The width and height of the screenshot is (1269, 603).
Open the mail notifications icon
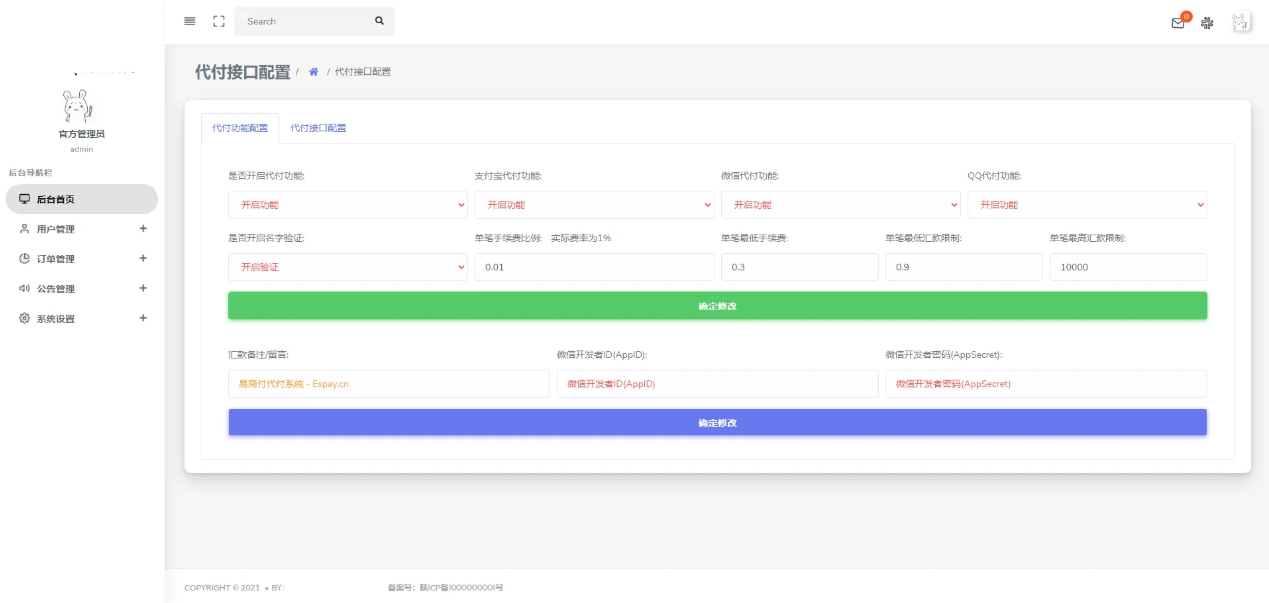pos(1178,23)
